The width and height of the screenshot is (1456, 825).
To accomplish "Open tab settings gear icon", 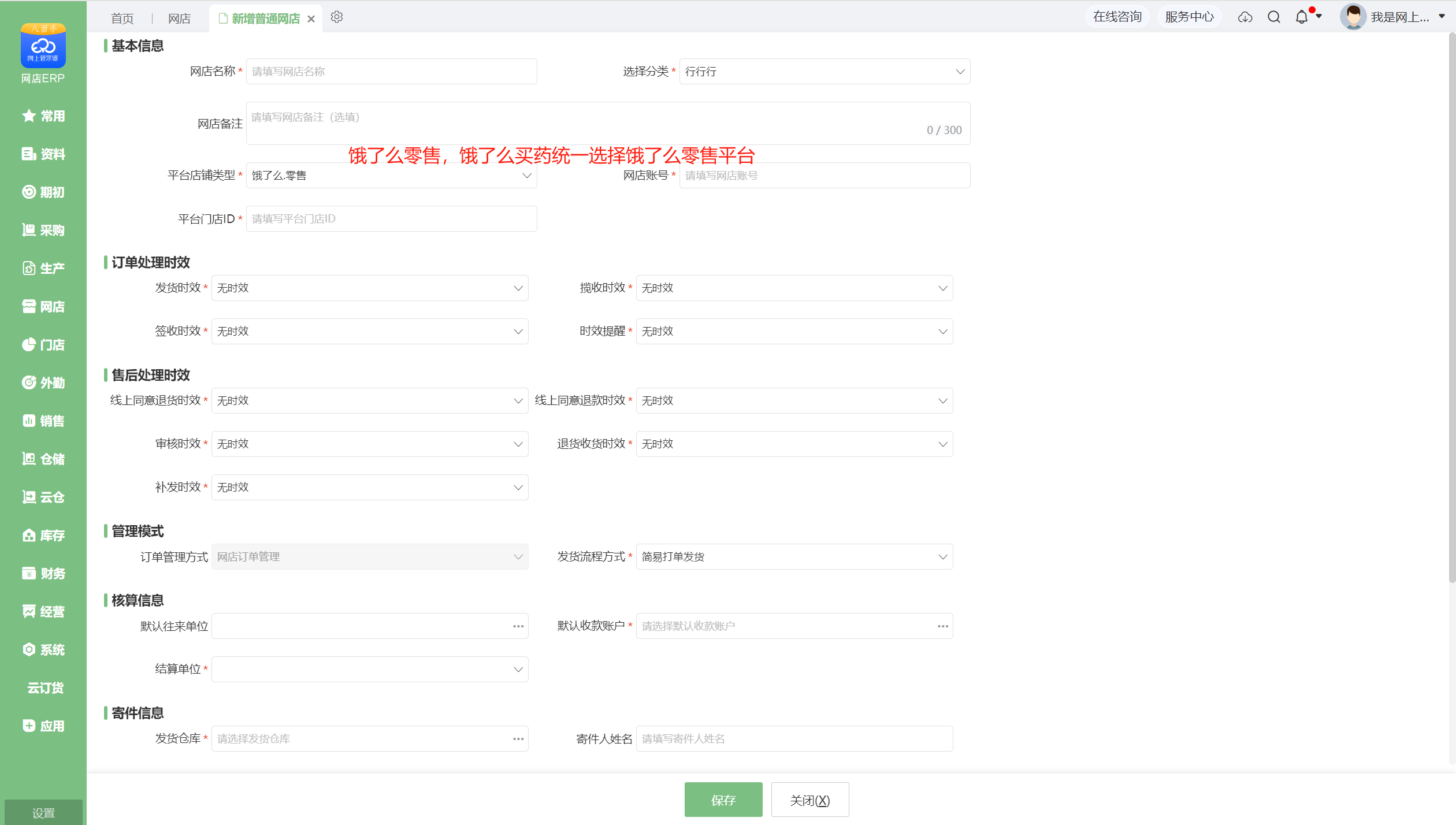I will click(337, 17).
